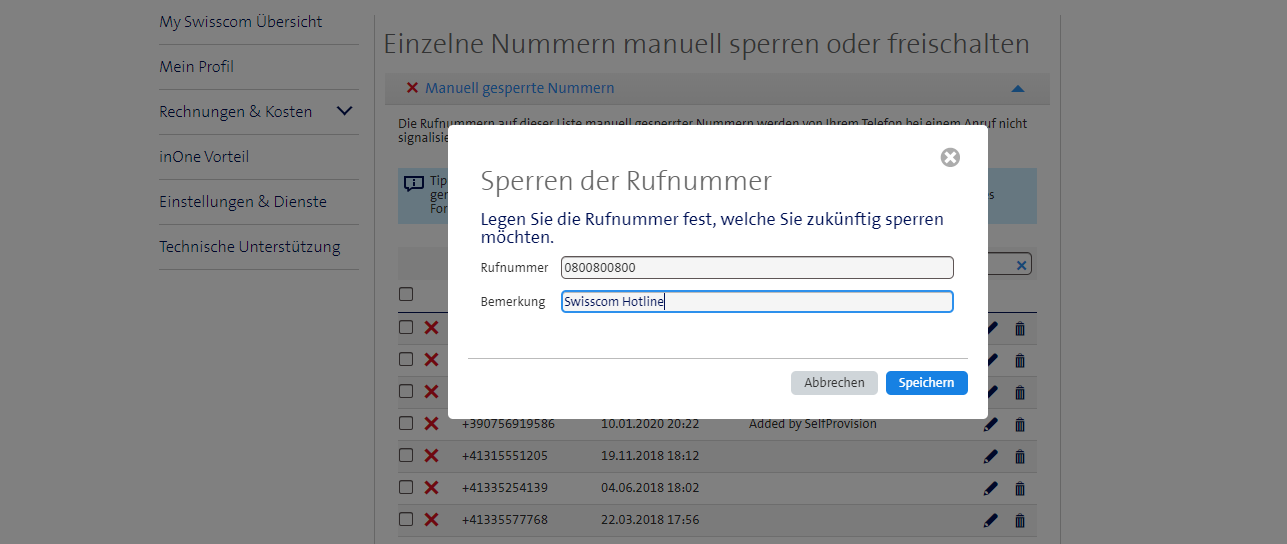Clear search field using the X icon

coord(1021,265)
